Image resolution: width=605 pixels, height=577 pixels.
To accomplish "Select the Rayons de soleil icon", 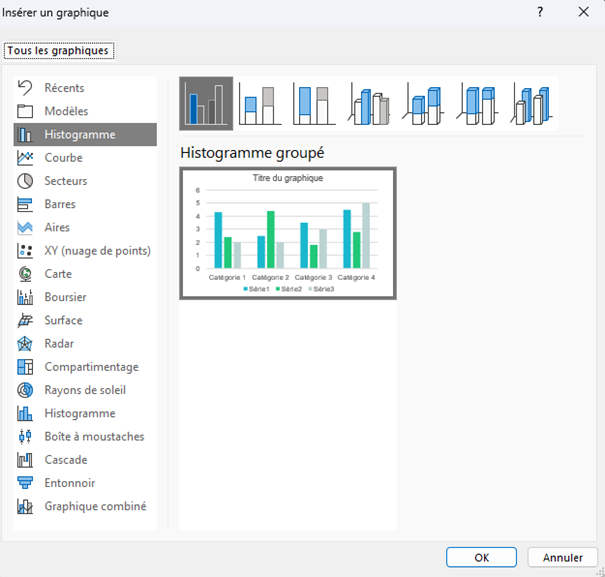I will tap(25, 390).
